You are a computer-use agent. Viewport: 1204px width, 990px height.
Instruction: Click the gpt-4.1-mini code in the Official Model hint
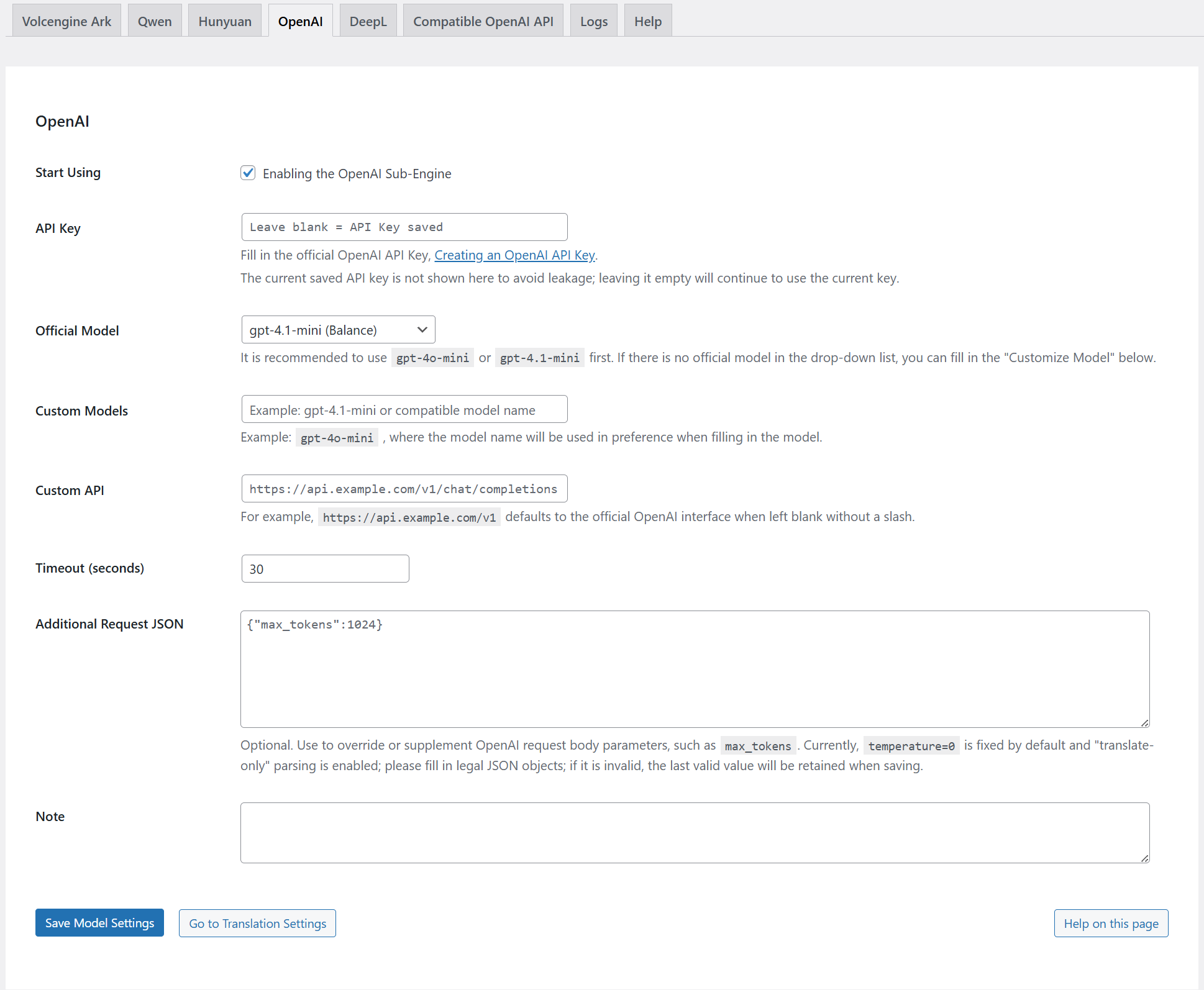pyautogui.click(x=539, y=358)
